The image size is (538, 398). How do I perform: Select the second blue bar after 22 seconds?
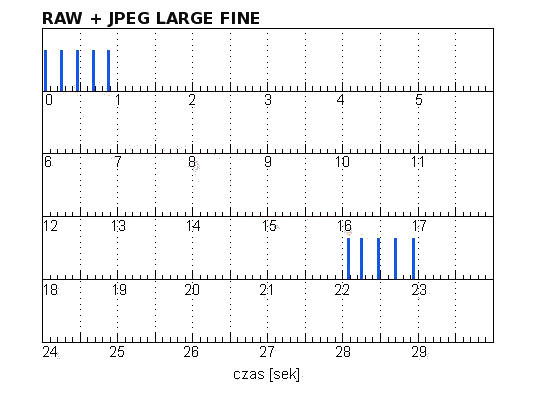tap(361, 258)
